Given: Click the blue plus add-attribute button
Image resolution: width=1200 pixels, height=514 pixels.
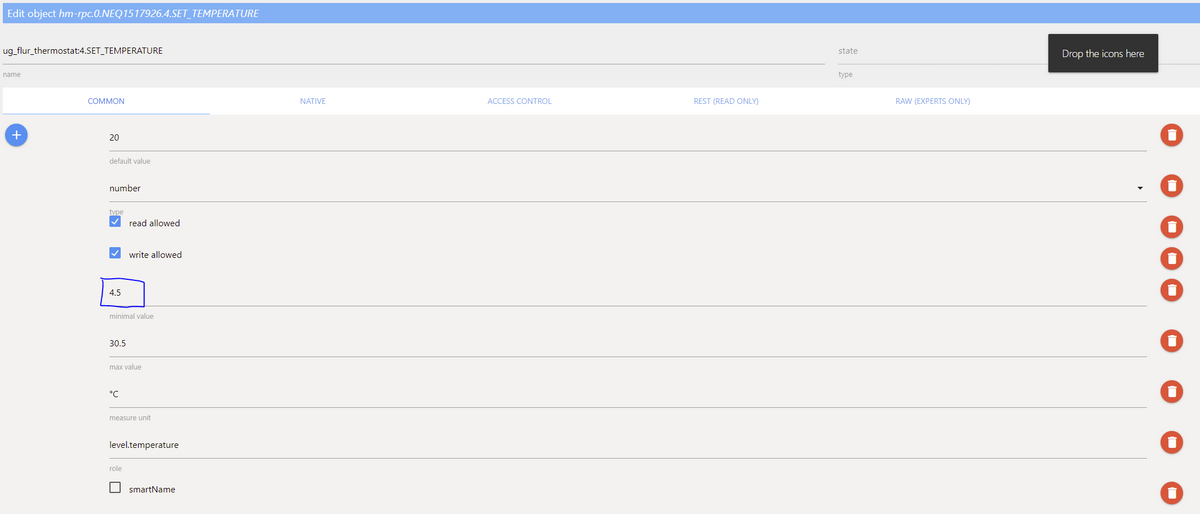Looking at the screenshot, I should tap(18, 136).
